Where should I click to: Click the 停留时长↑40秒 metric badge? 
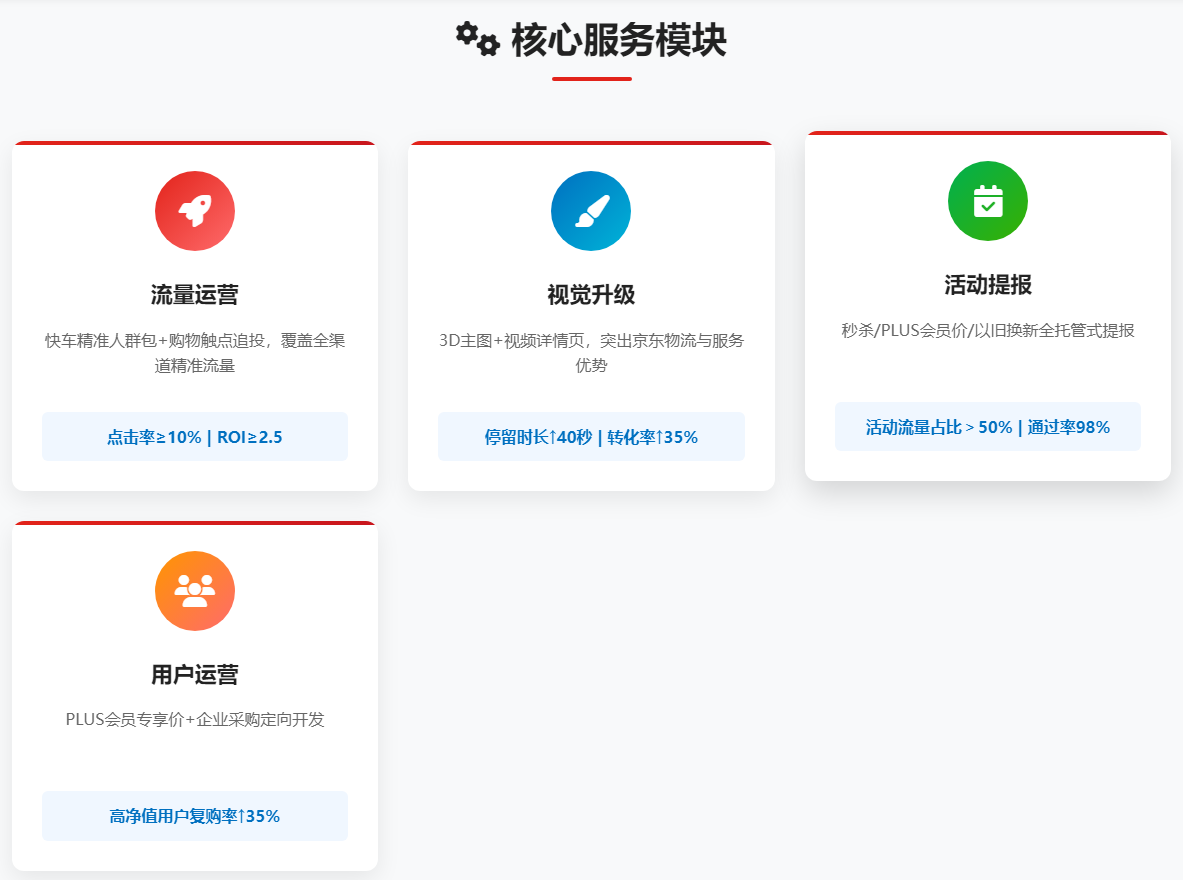click(x=591, y=437)
